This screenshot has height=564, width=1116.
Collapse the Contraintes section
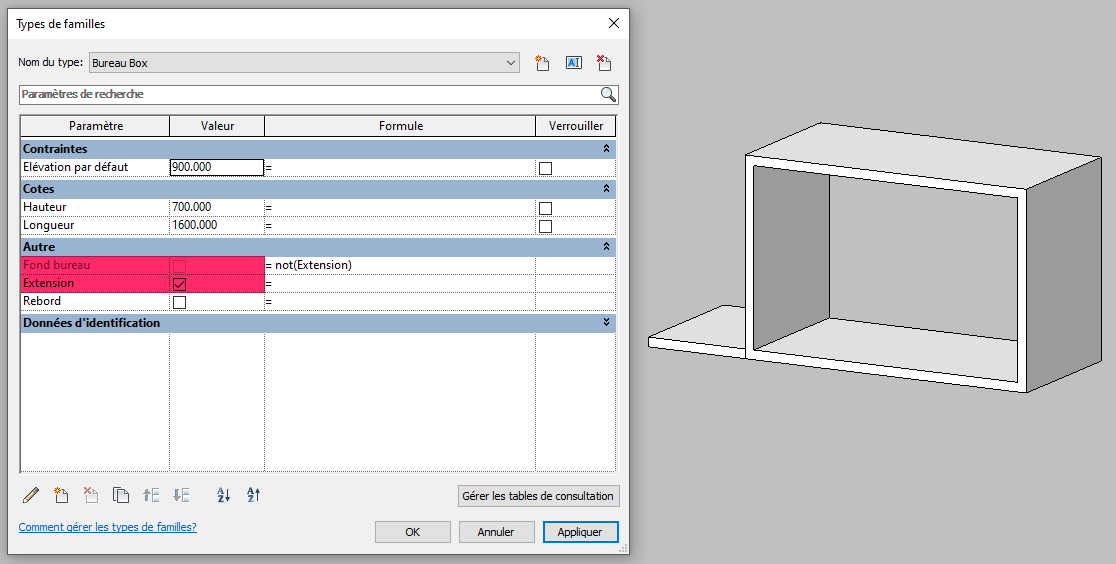605,148
